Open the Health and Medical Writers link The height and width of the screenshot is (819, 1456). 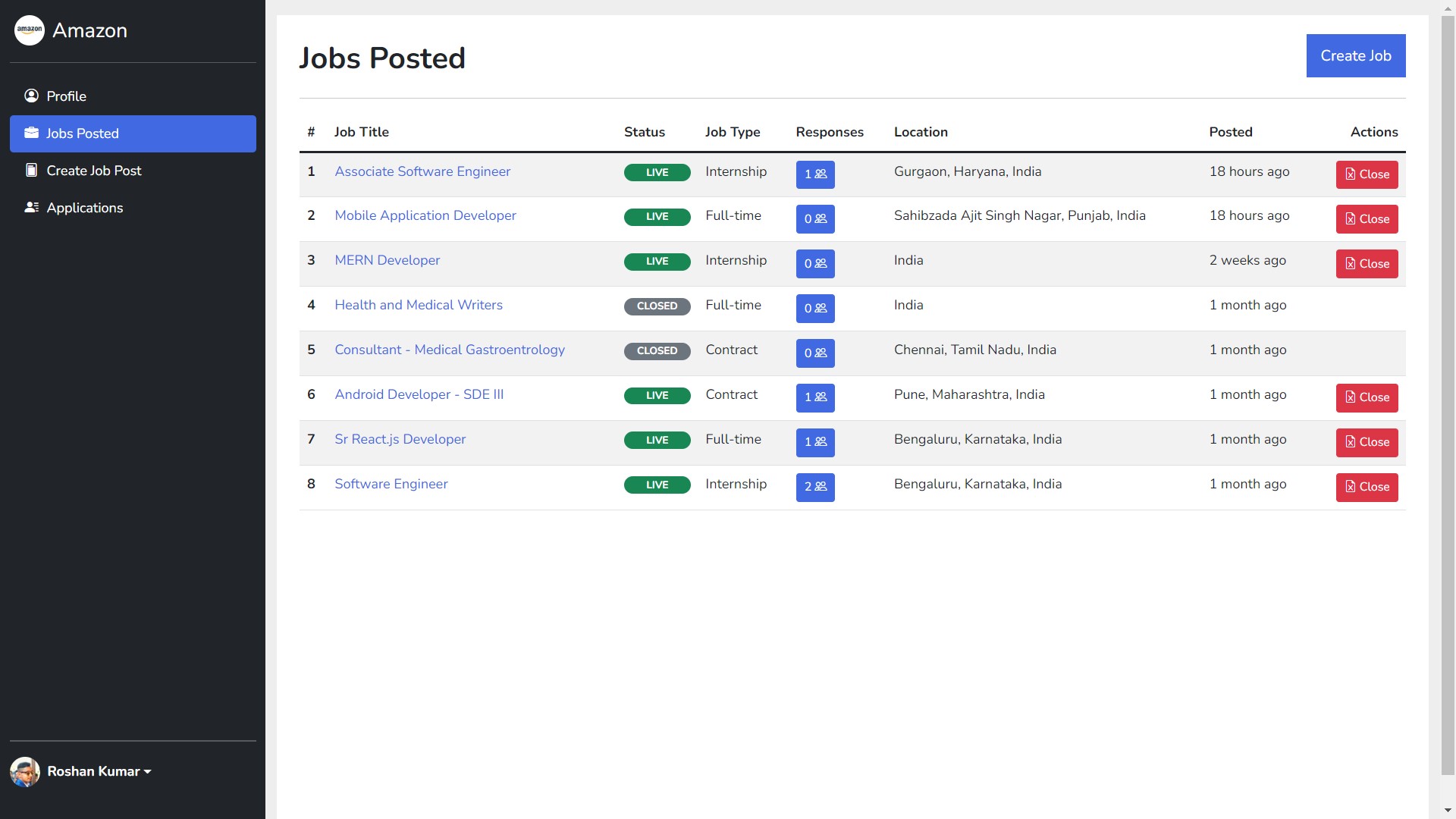pos(418,305)
